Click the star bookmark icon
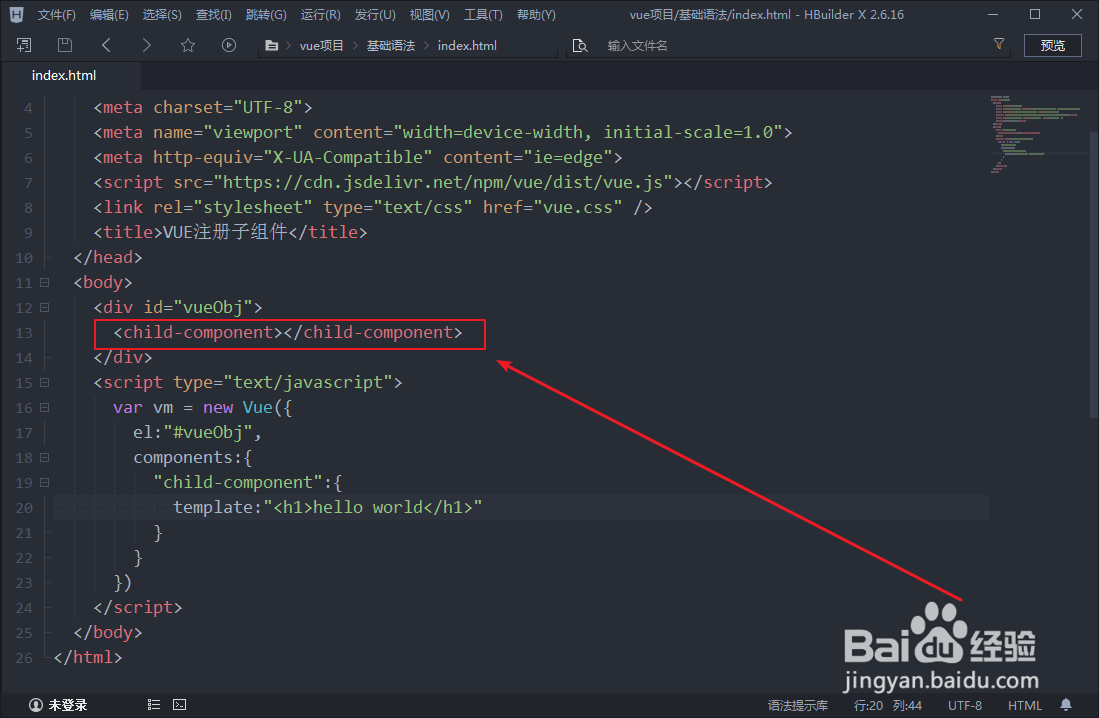This screenshot has height=718, width=1099. pos(188,46)
